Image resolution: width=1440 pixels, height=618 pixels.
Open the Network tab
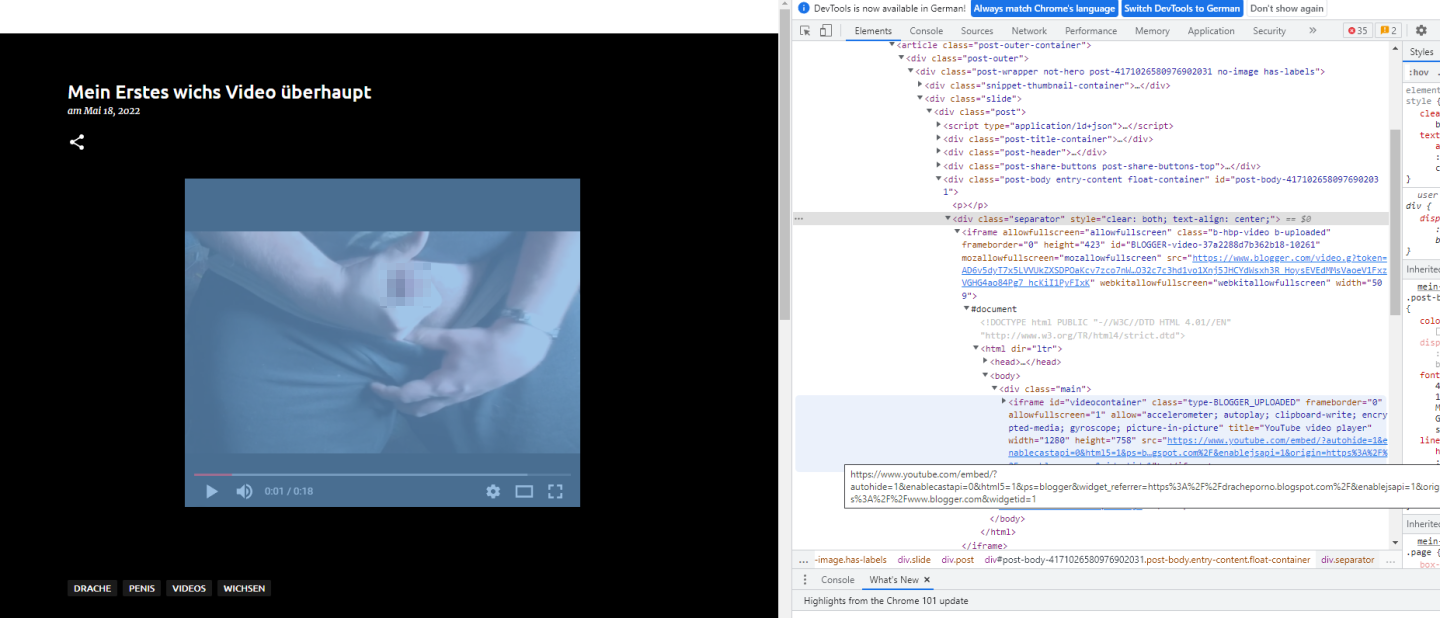1029,31
